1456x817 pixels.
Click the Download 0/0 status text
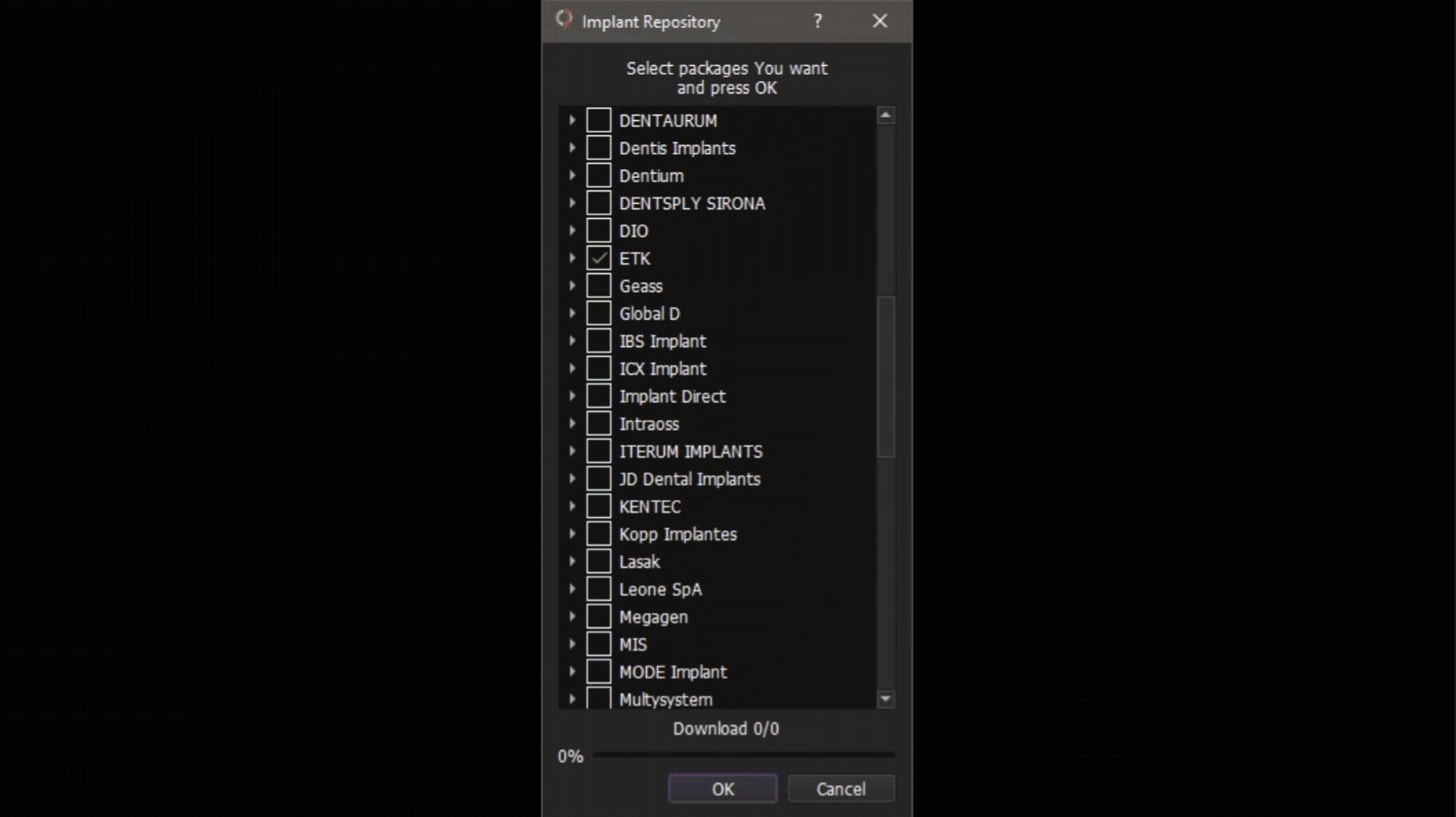(726, 729)
